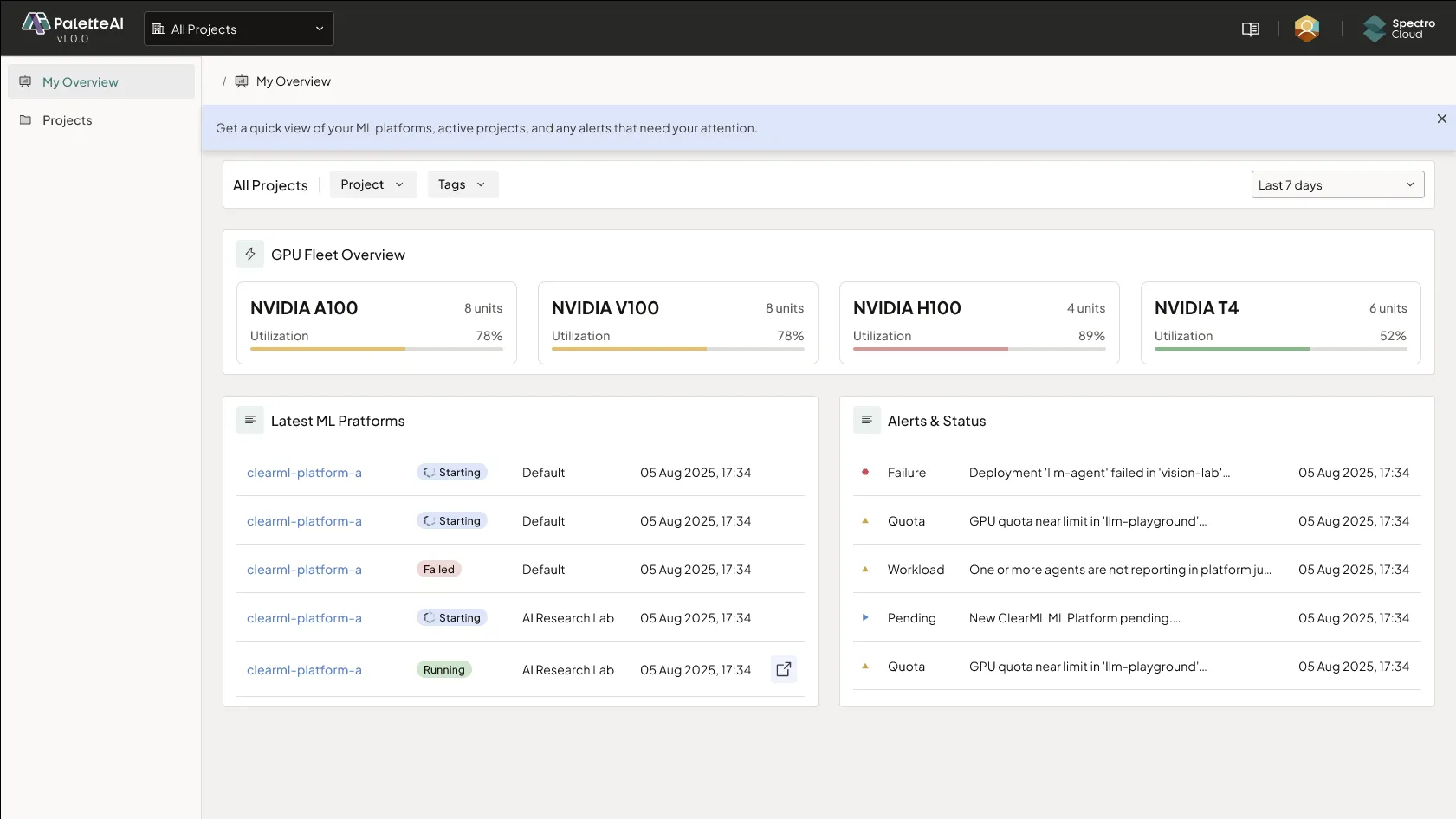Open the first clearml-platform-a link

click(304, 473)
